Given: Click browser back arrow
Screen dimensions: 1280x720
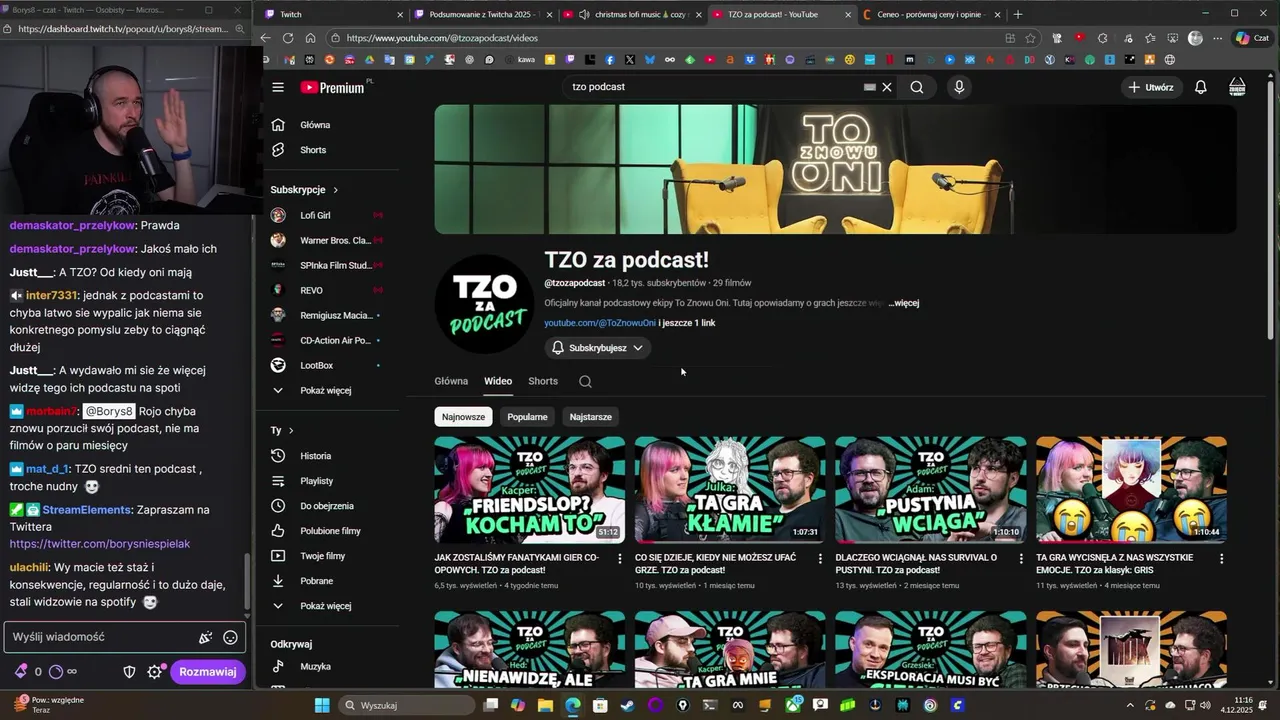Looking at the screenshot, I should coord(265,38).
